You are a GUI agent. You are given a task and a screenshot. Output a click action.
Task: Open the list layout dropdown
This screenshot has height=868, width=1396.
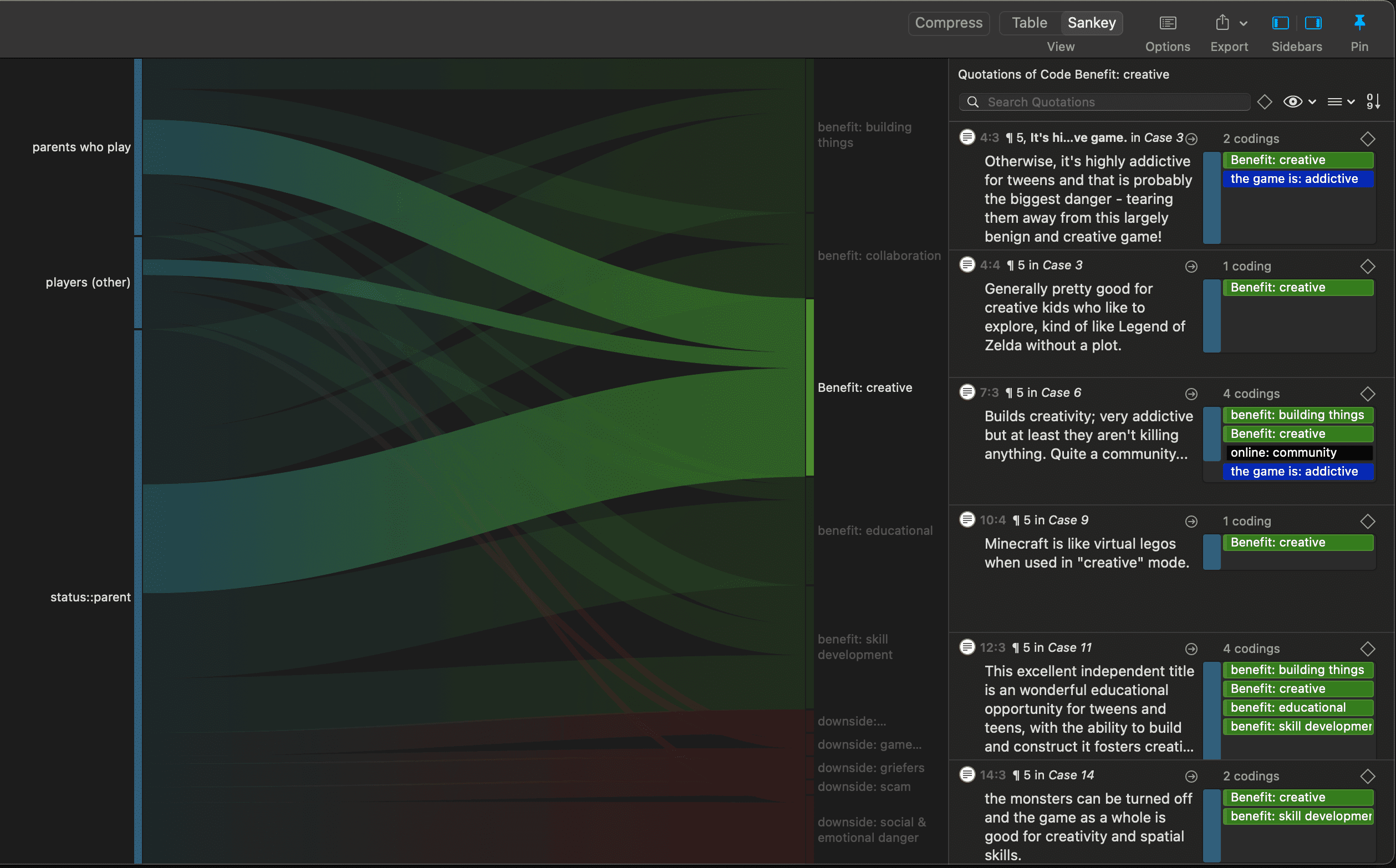click(x=1341, y=102)
